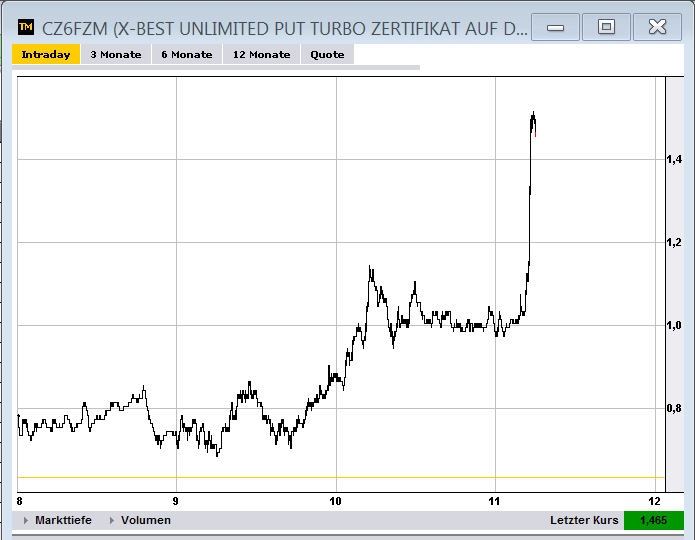The image size is (695, 540).
Task: Click the green last price value 1,465
Action: [x=653, y=520]
